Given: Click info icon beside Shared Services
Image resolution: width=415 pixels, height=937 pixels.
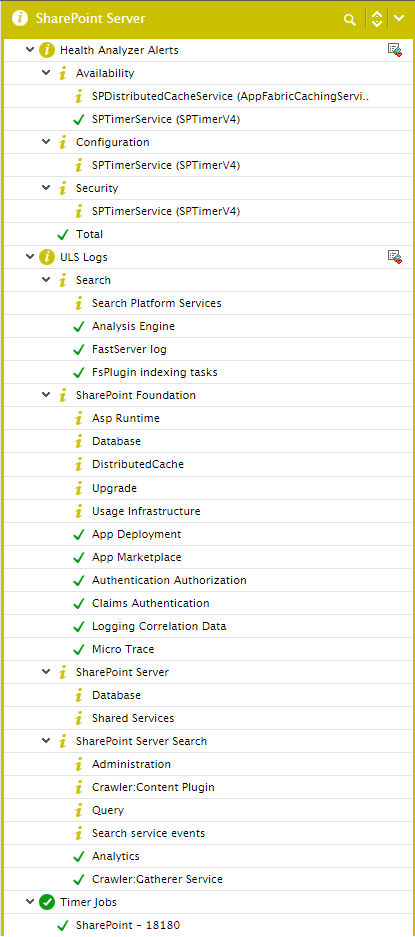Looking at the screenshot, I should tap(78, 718).
